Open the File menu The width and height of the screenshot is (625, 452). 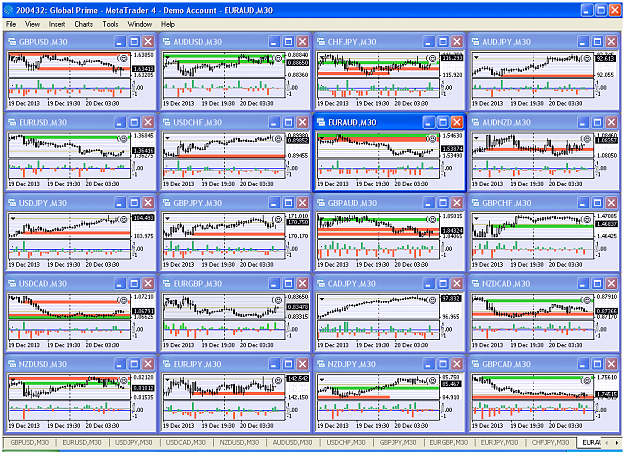coord(11,24)
